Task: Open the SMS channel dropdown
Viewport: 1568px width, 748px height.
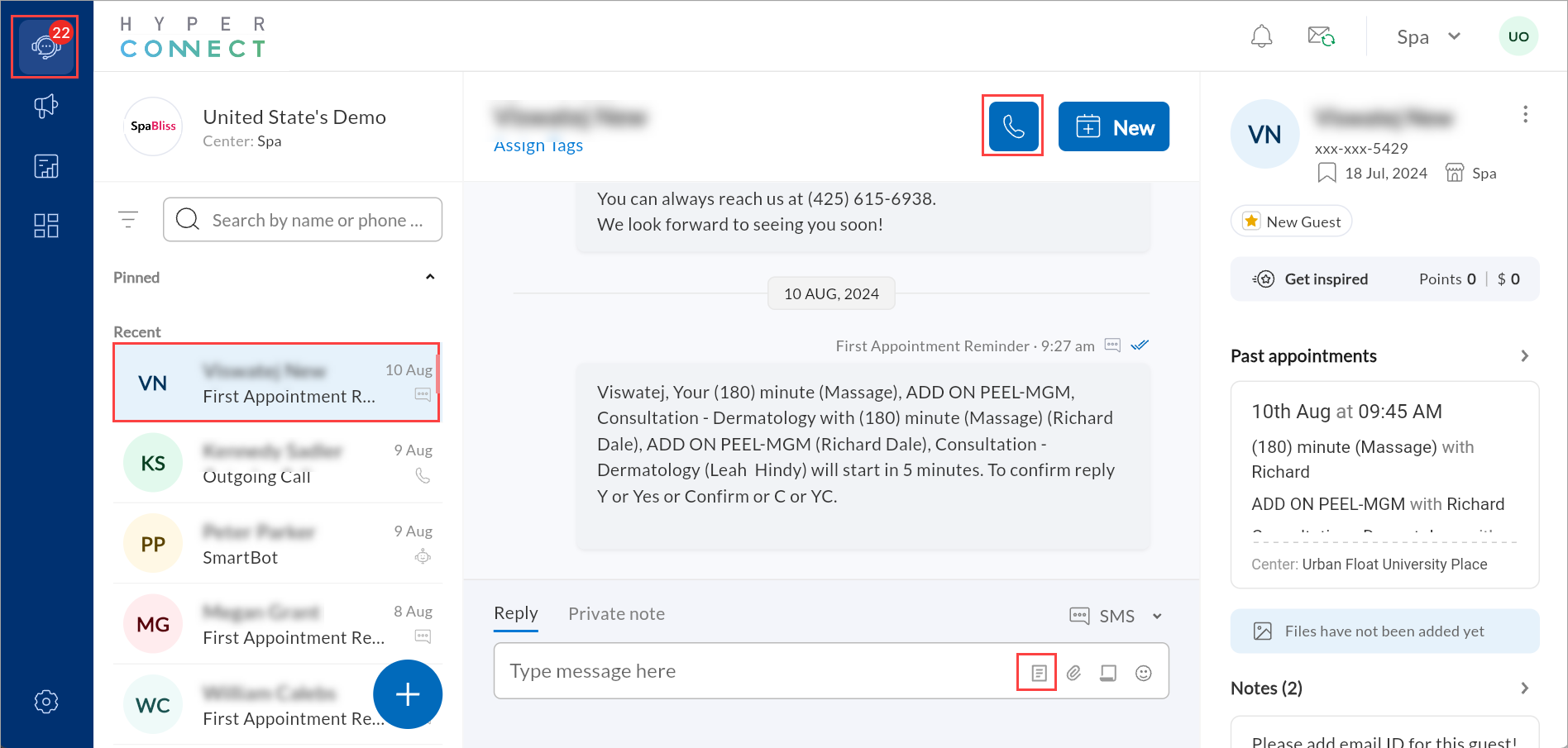Action: coord(1116,616)
